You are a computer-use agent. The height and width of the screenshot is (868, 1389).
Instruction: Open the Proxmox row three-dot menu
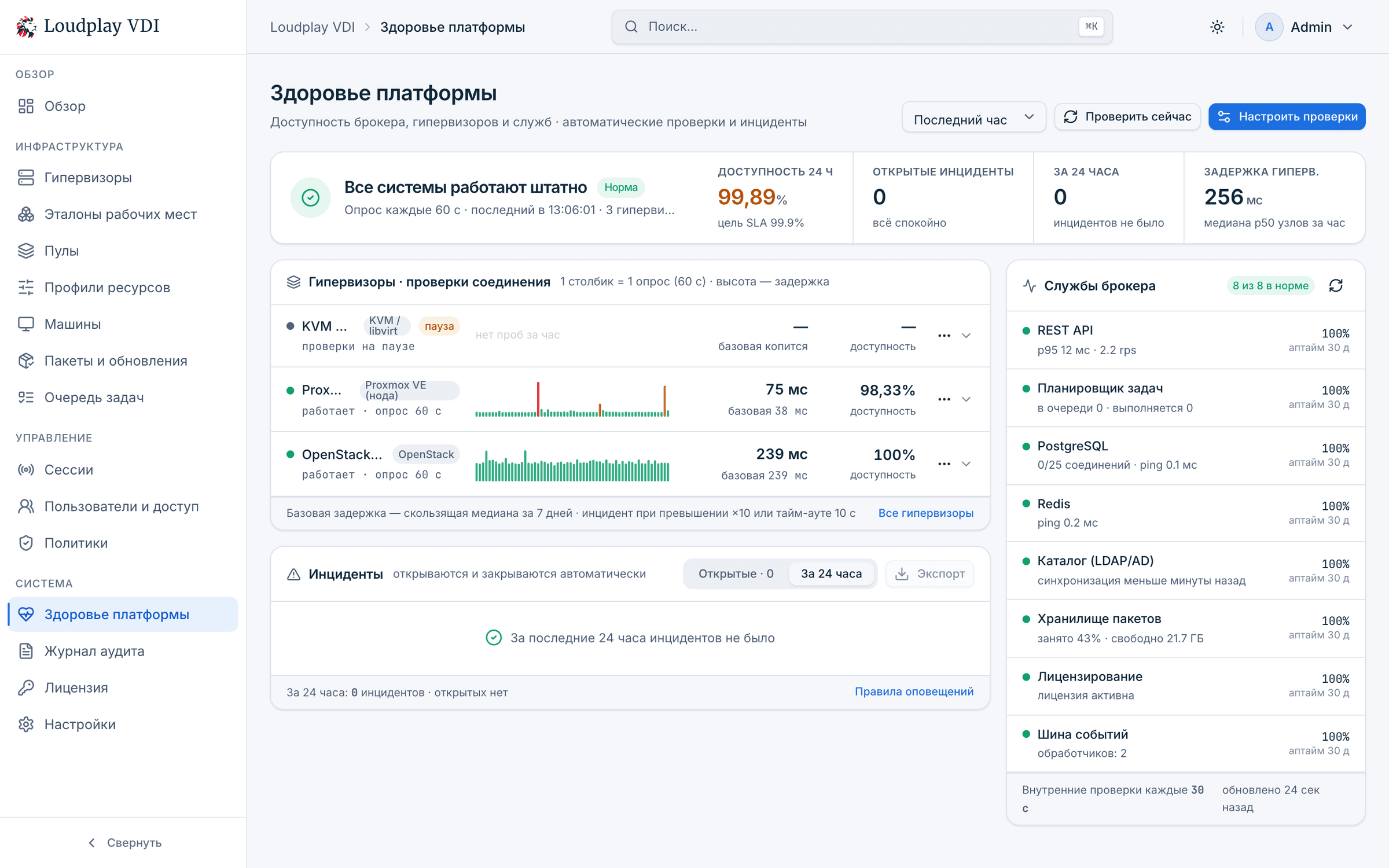click(x=944, y=399)
